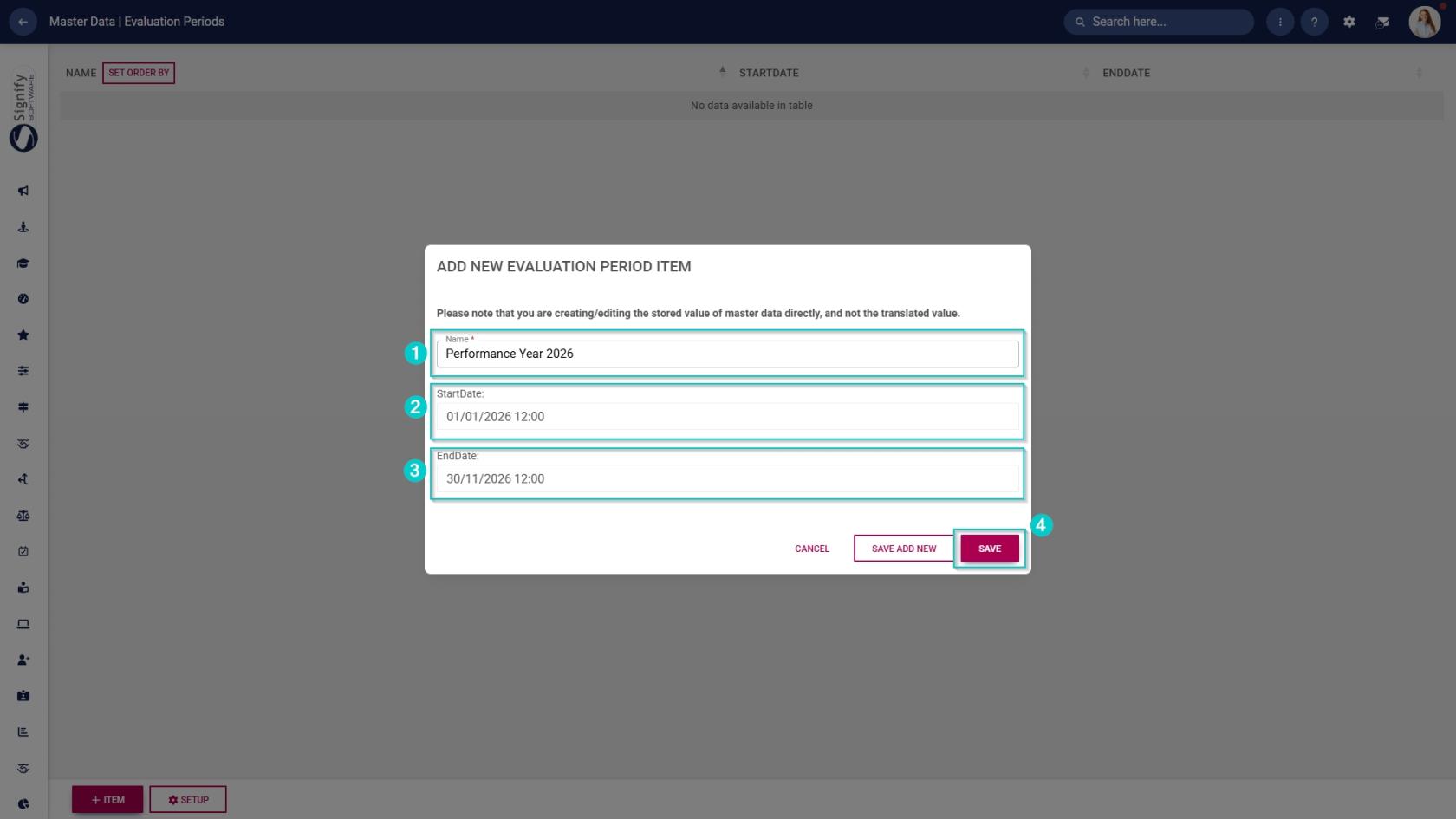
Task: Open the star sidebar icon
Action: coord(23,335)
